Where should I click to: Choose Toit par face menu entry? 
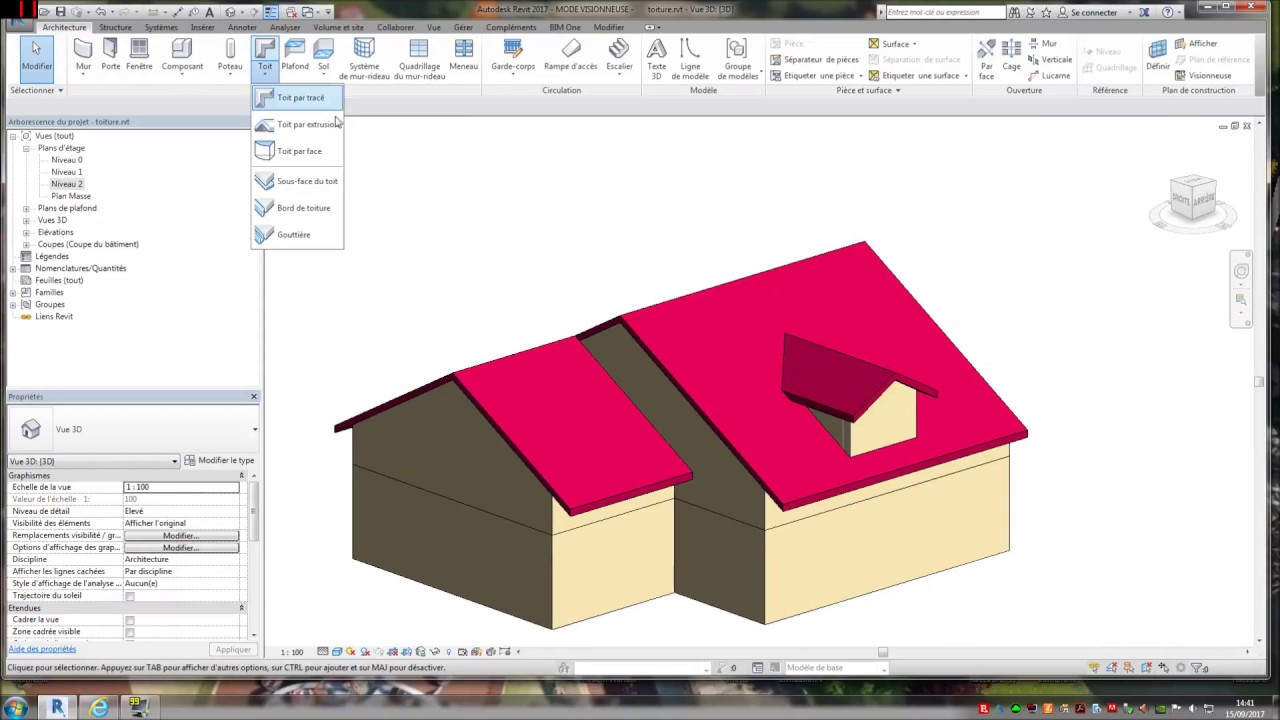[298, 151]
